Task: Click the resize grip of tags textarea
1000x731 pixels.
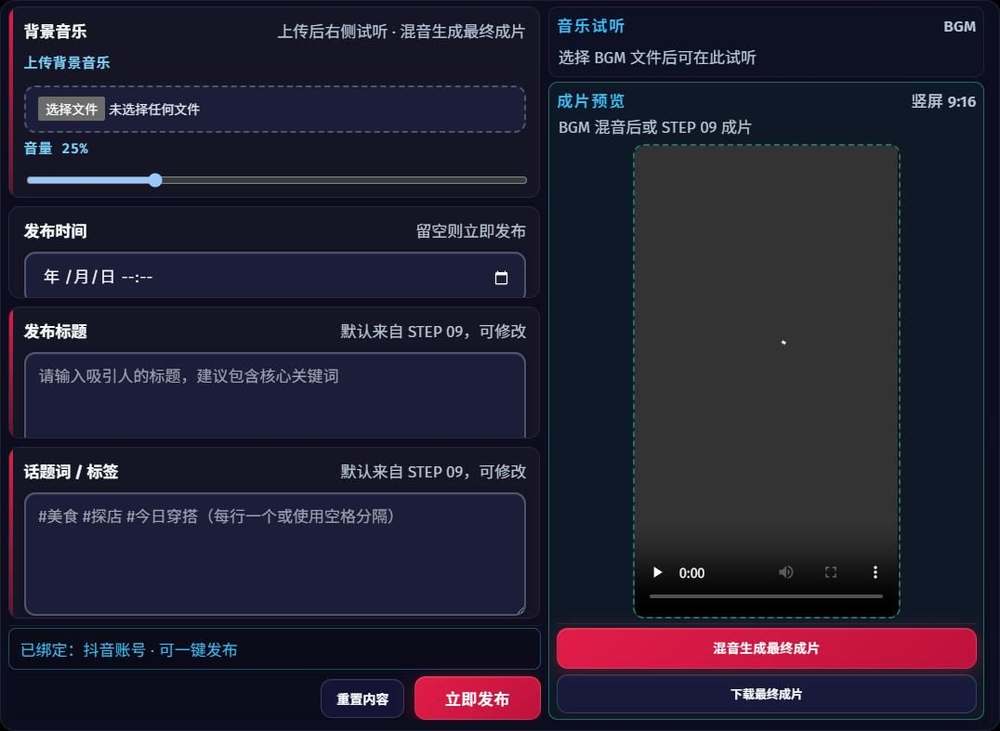Action: [x=520, y=609]
